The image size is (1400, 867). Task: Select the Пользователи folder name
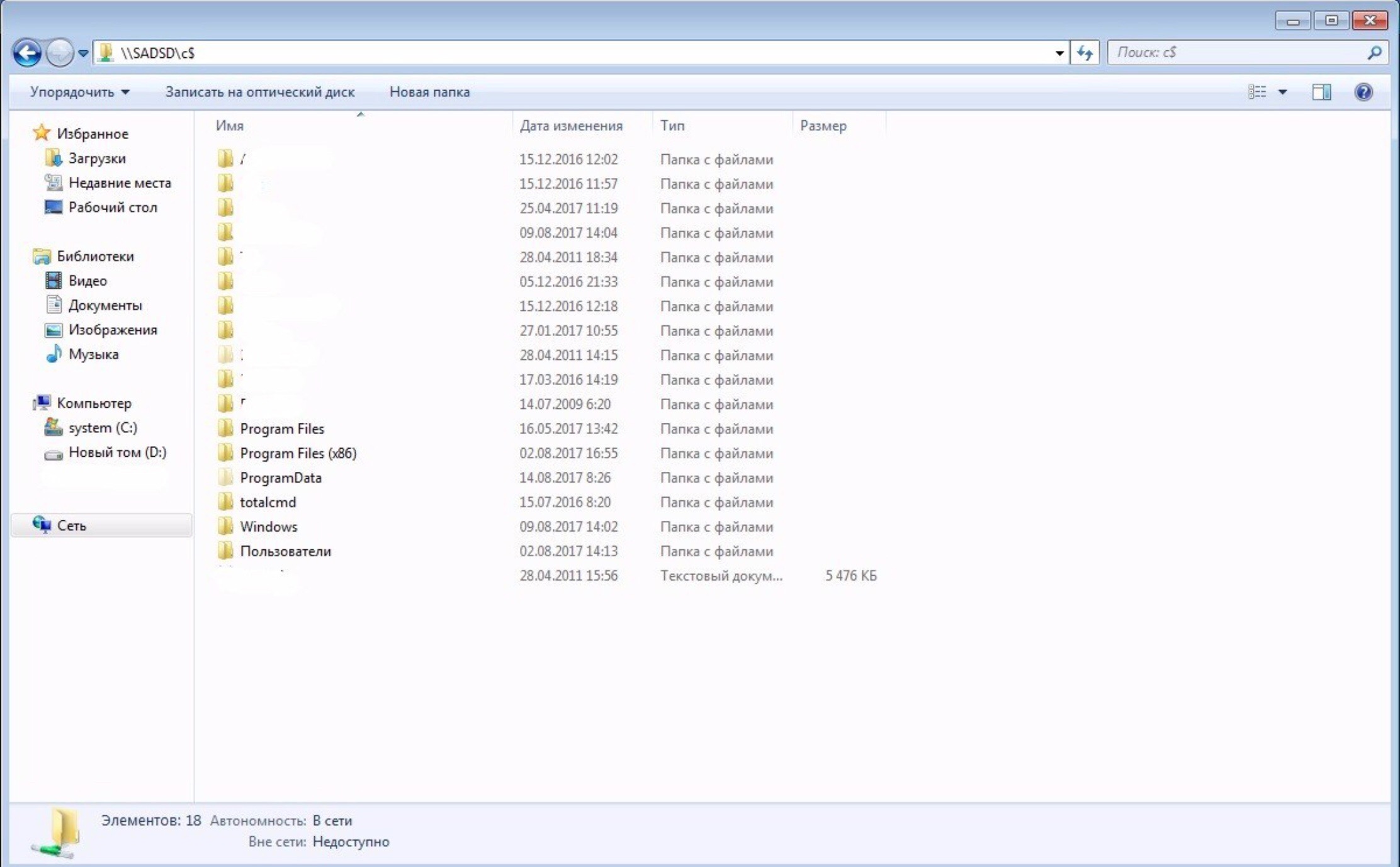pyautogui.click(x=285, y=551)
